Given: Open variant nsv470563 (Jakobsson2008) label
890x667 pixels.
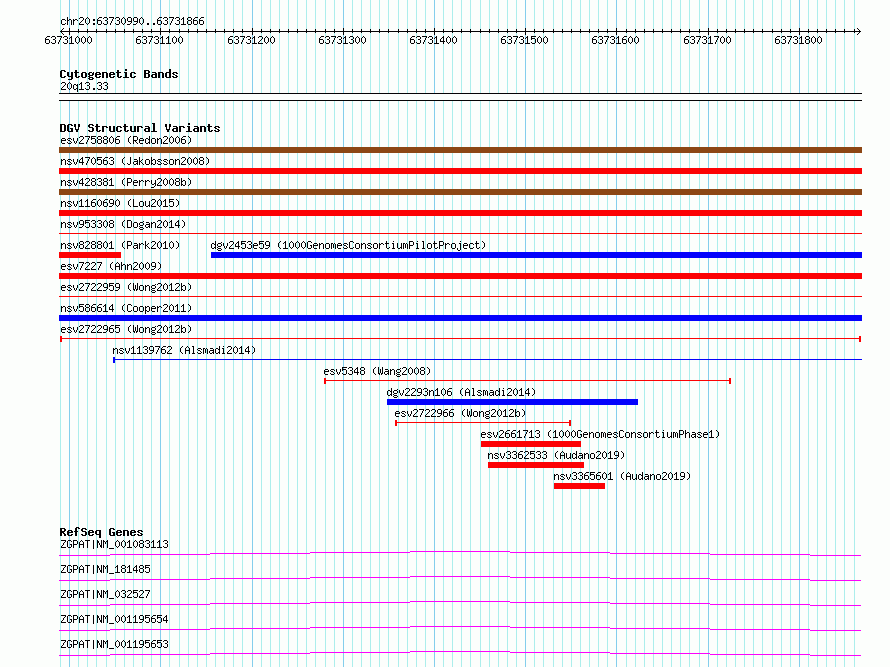Looking at the screenshot, I should (x=135, y=161).
